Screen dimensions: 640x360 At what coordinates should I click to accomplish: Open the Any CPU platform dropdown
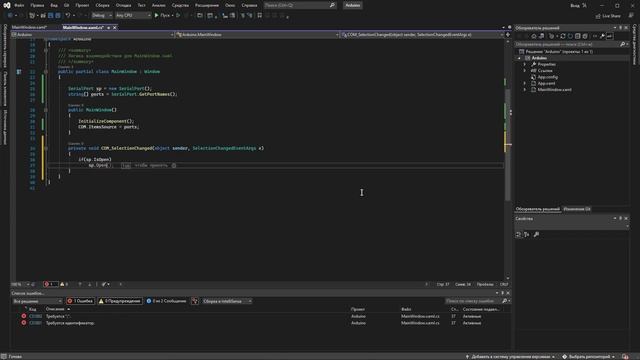133,15
